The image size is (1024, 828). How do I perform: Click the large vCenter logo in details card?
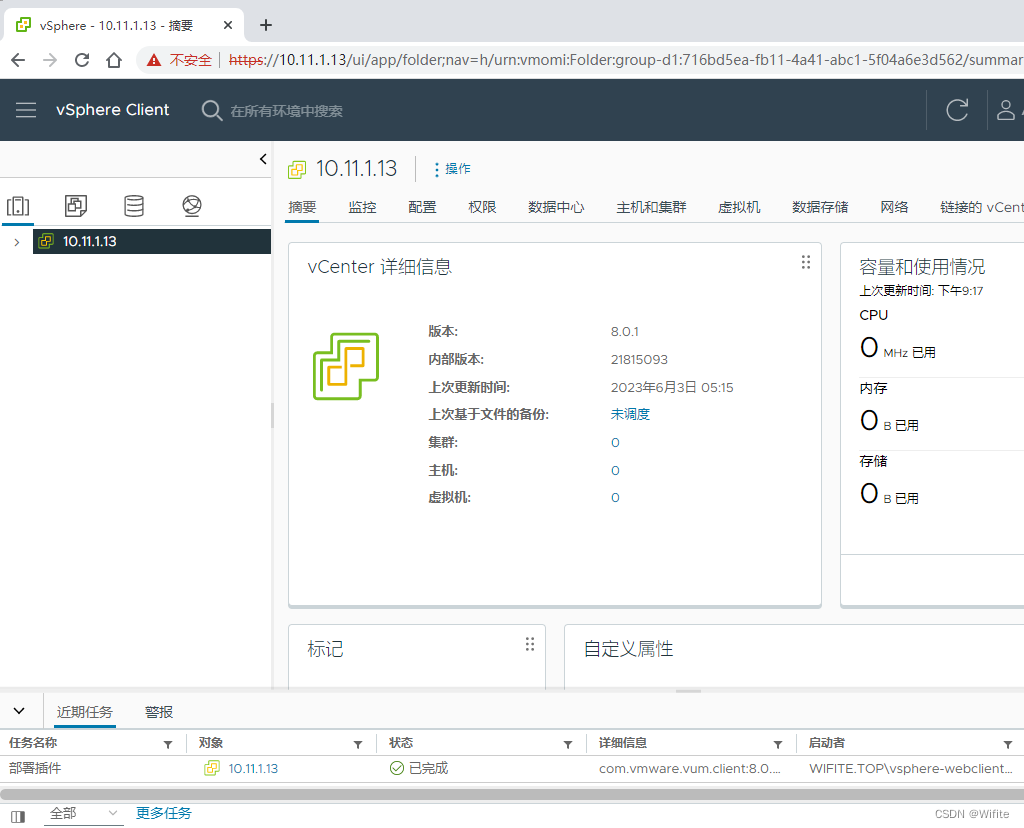pyautogui.click(x=346, y=366)
